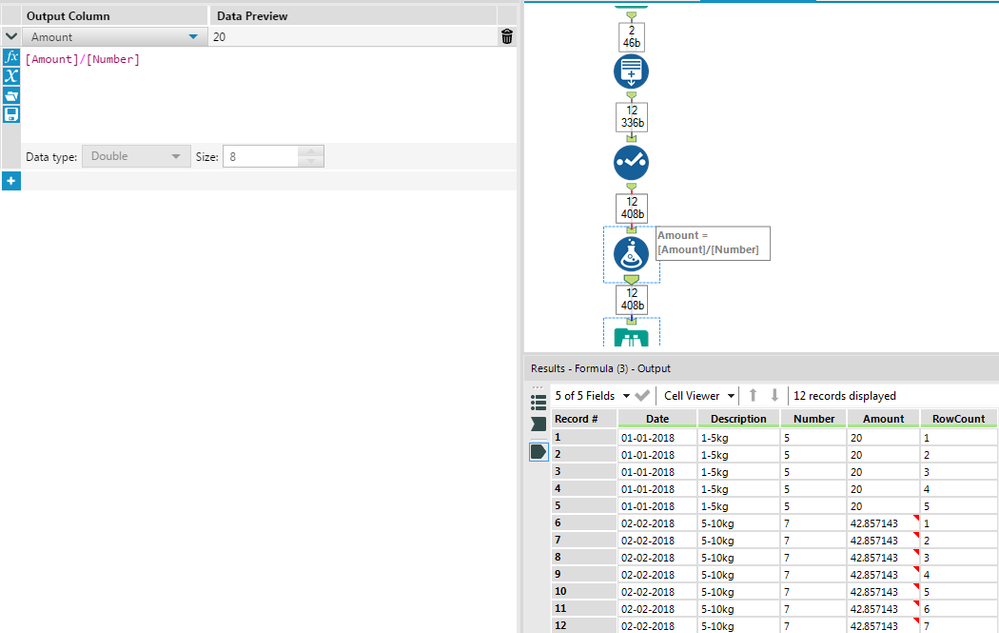Click the output anchor icon in Results sidebar
999x633 pixels.
coord(538,452)
